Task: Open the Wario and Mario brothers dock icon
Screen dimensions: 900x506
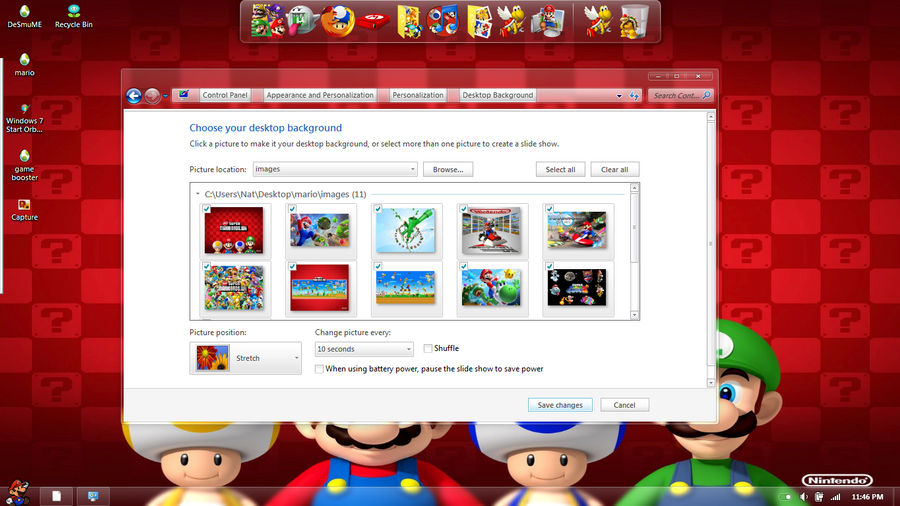Action: (x=267, y=21)
